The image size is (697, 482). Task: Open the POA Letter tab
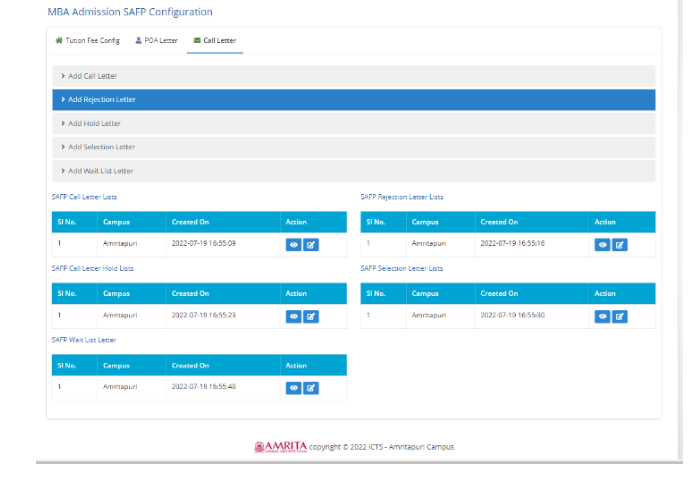click(156, 41)
